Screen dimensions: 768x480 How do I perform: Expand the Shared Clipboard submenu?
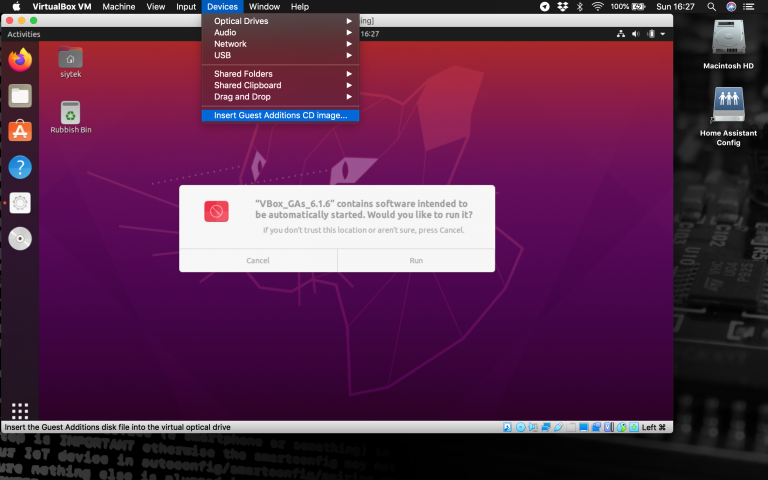(280, 85)
